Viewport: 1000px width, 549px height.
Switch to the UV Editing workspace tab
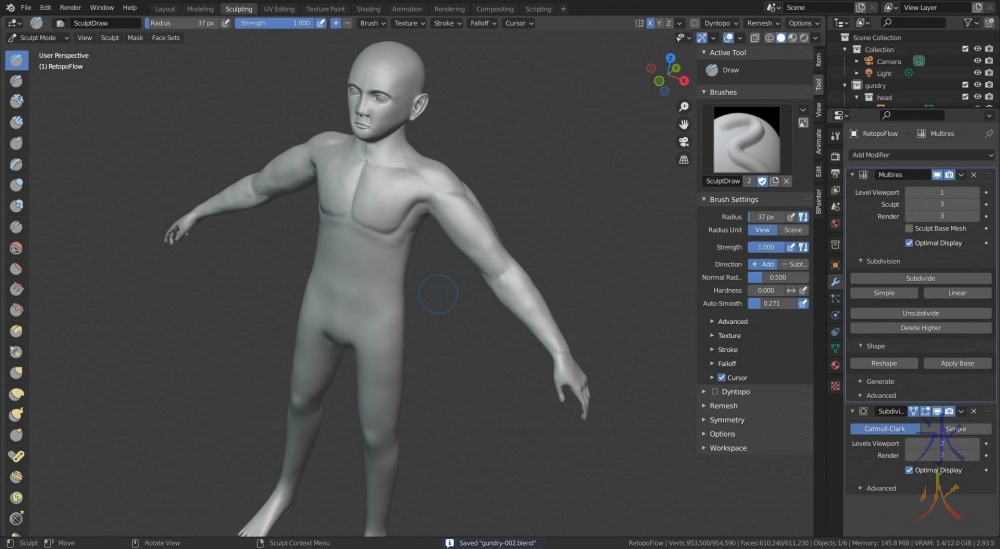coord(279,8)
